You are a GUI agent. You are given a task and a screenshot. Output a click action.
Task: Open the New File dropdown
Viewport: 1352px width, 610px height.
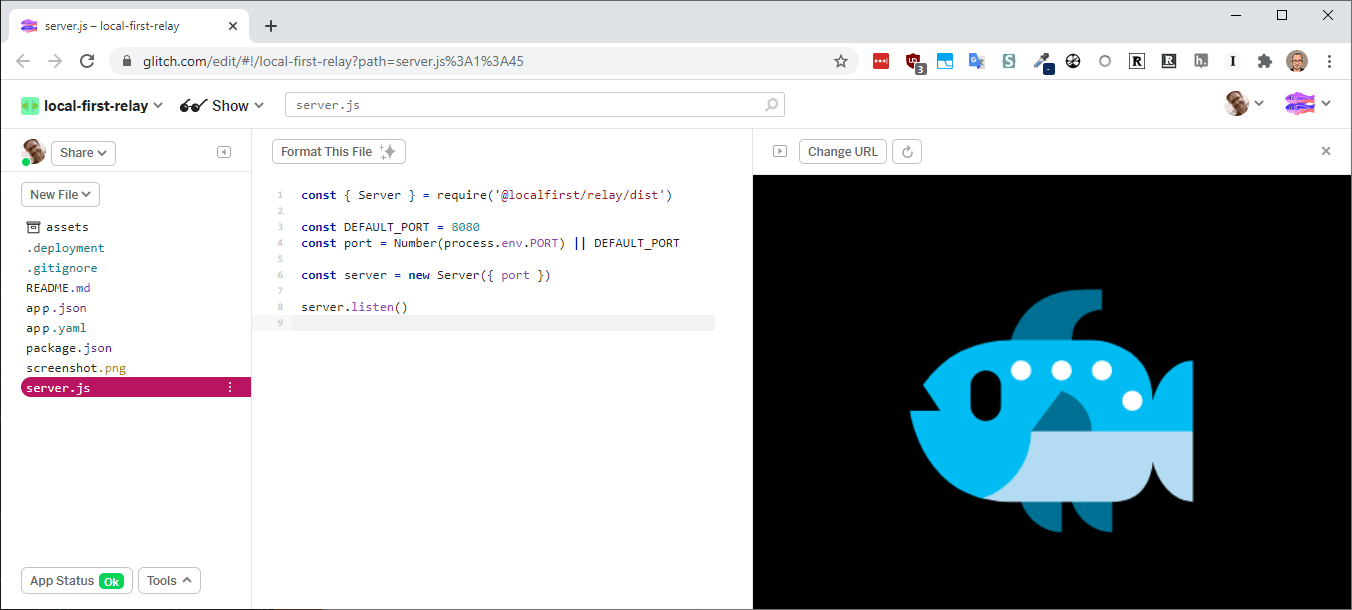[60, 194]
